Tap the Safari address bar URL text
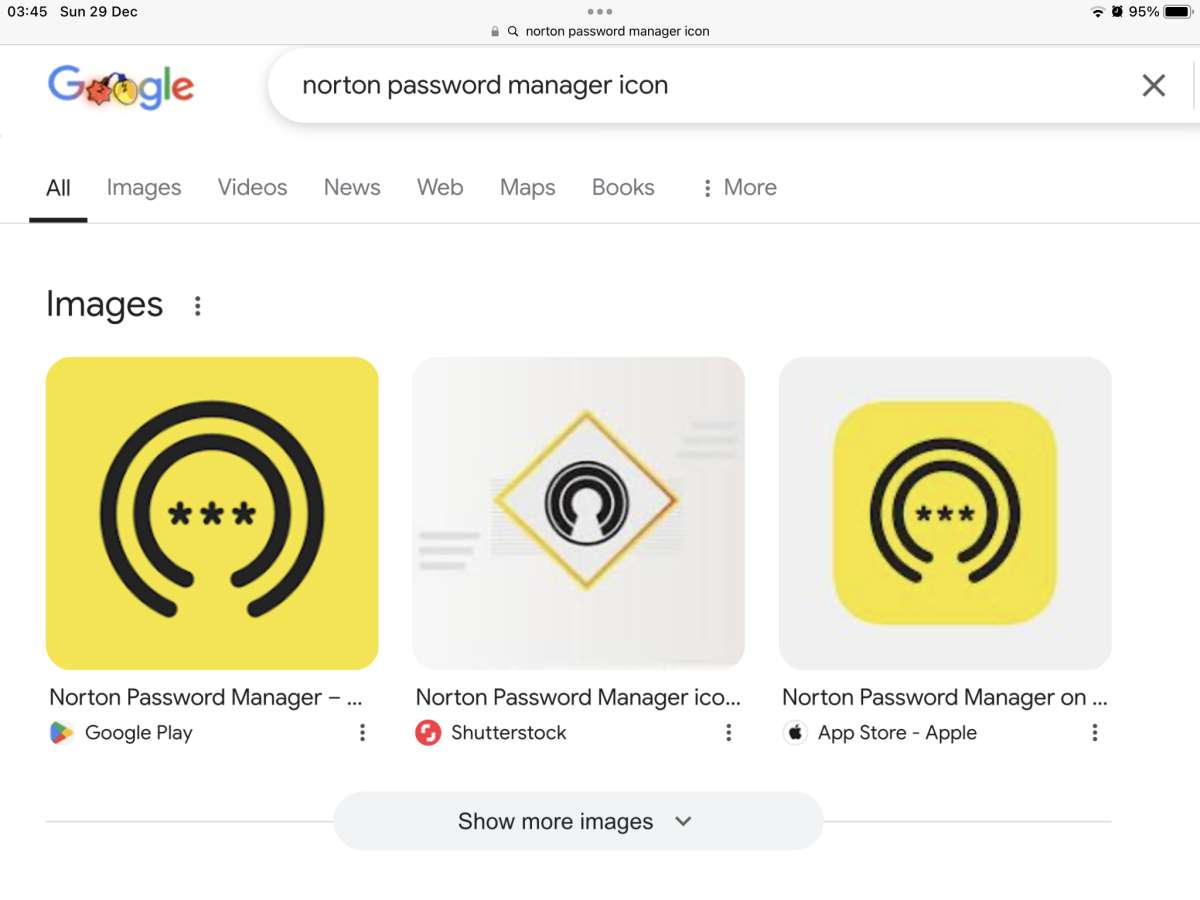Screen dimensions: 1200x900 [617, 31]
